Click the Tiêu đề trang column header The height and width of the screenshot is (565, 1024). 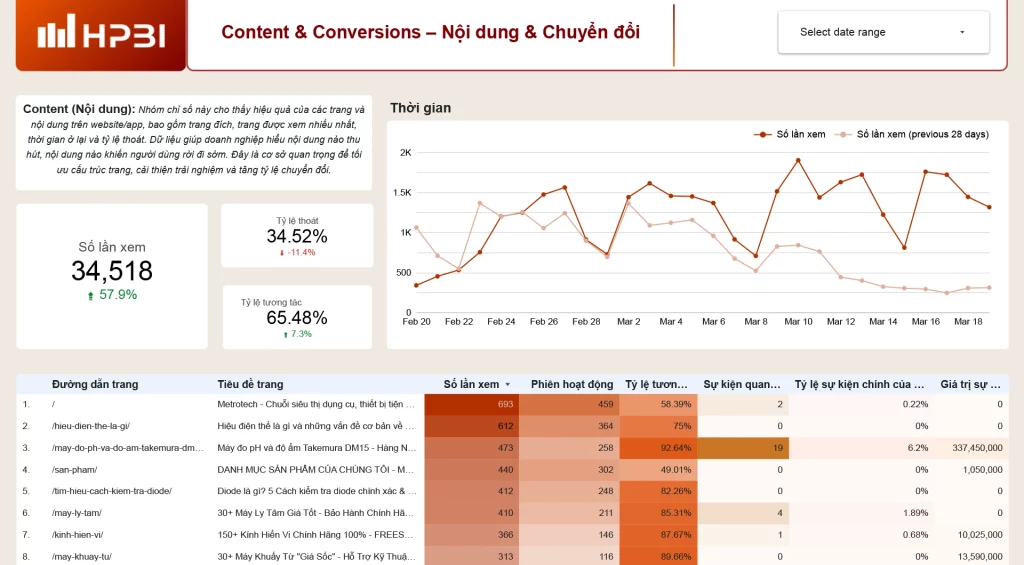click(250, 384)
